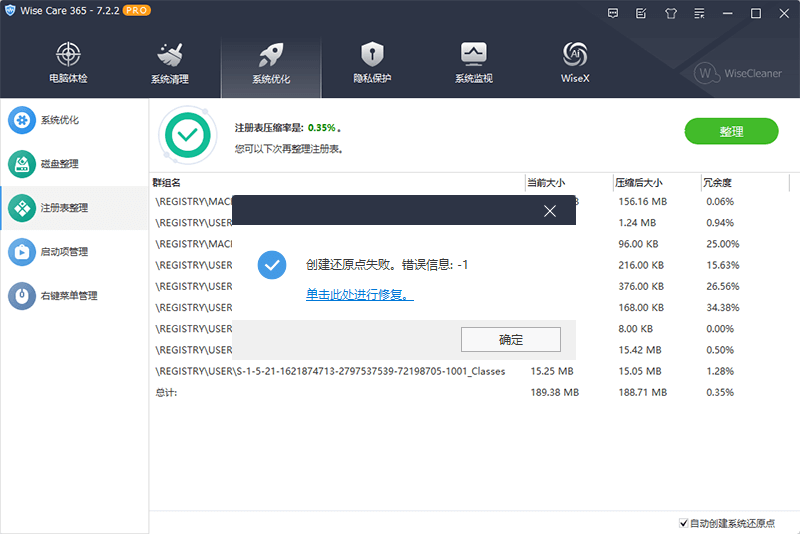Open the 电脑体检 PC checkup section
This screenshot has width=800, height=534.
point(68,63)
